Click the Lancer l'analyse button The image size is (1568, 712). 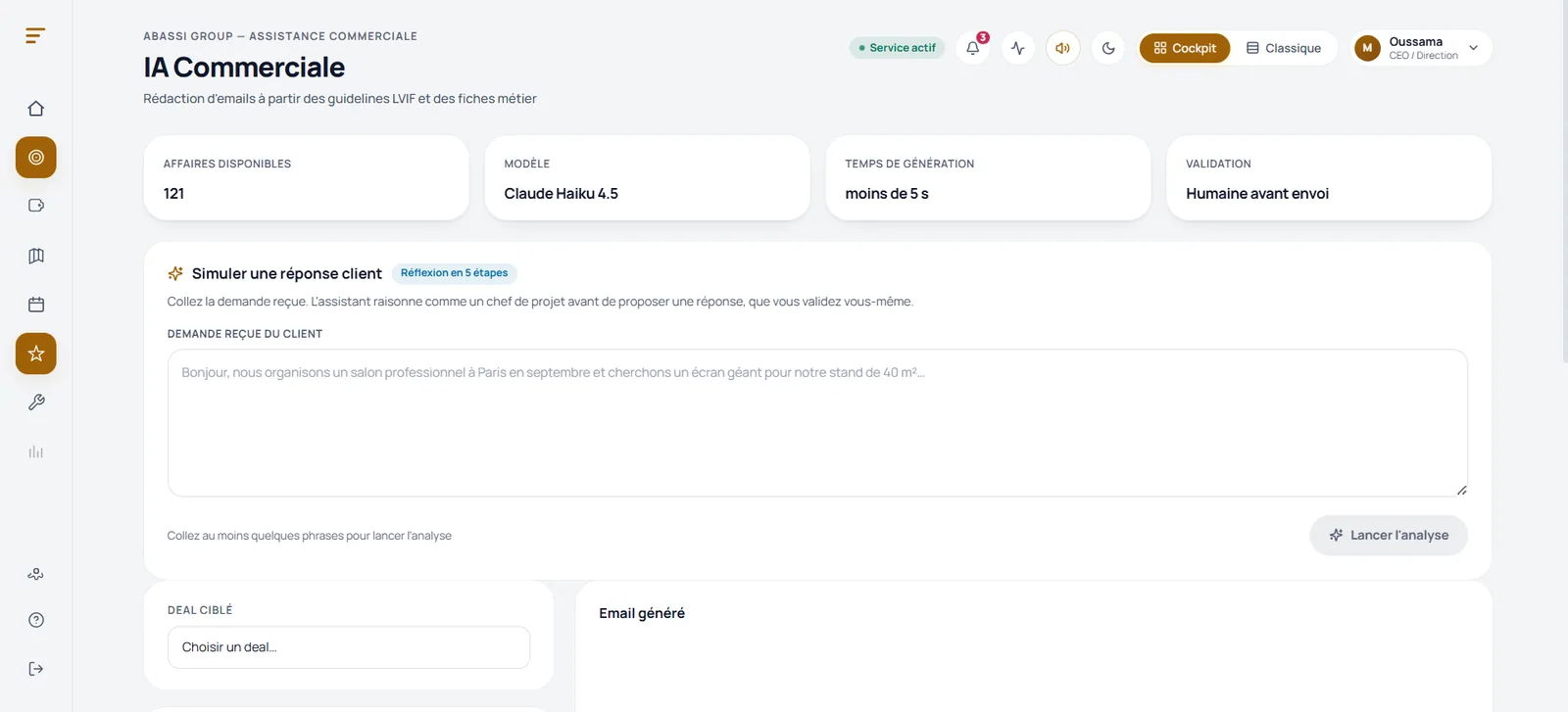pos(1389,536)
